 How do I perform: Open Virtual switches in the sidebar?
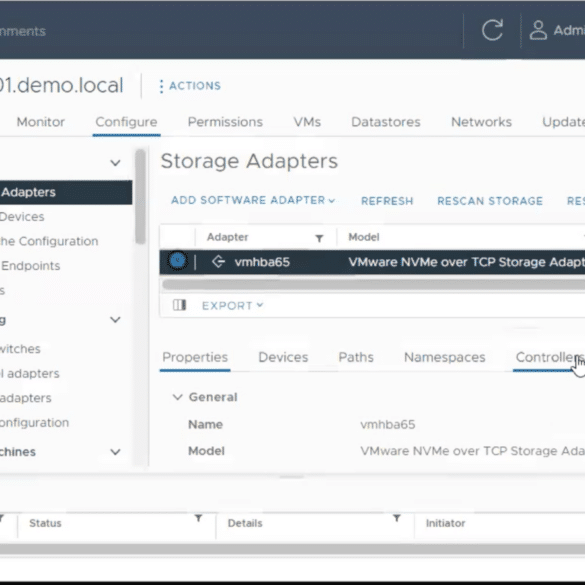(x=20, y=349)
